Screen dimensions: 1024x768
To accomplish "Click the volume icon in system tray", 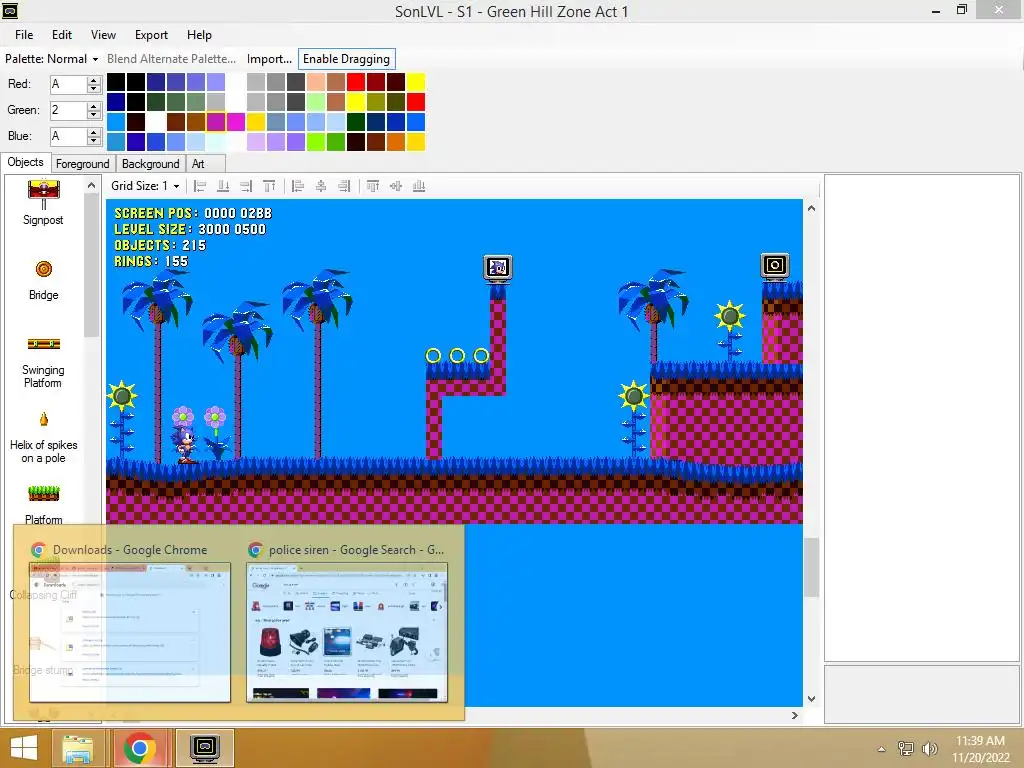I will (x=929, y=748).
